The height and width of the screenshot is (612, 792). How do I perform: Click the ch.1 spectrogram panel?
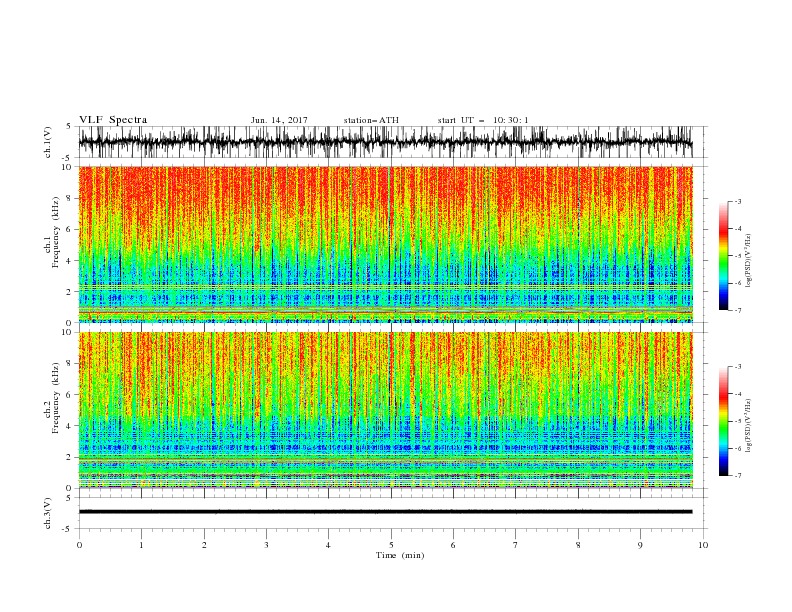(x=386, y=244)
